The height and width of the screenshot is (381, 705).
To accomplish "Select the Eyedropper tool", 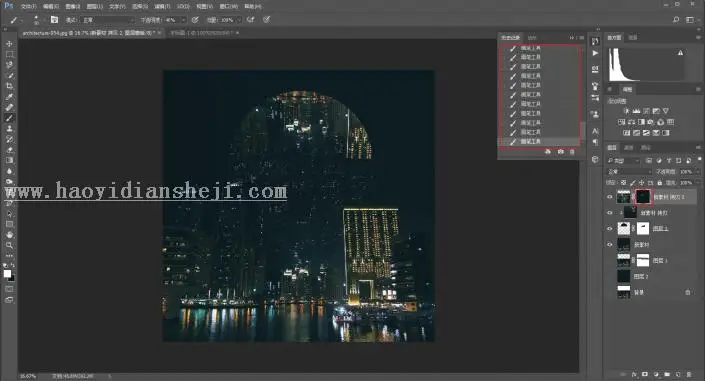I will coord(9,97).
